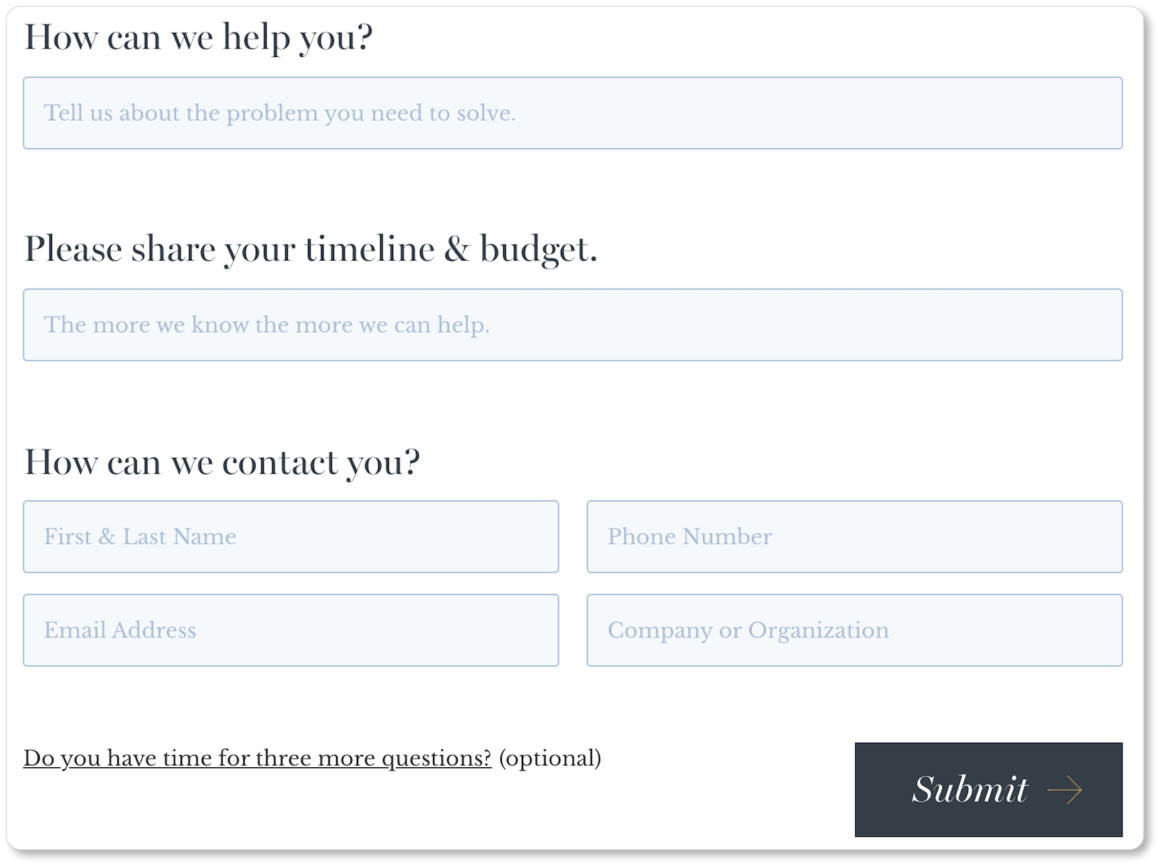The height and width of the screenshot is (866, 1160).
Task: Select the 'First & Last Name' field
Action: point(290,536)
